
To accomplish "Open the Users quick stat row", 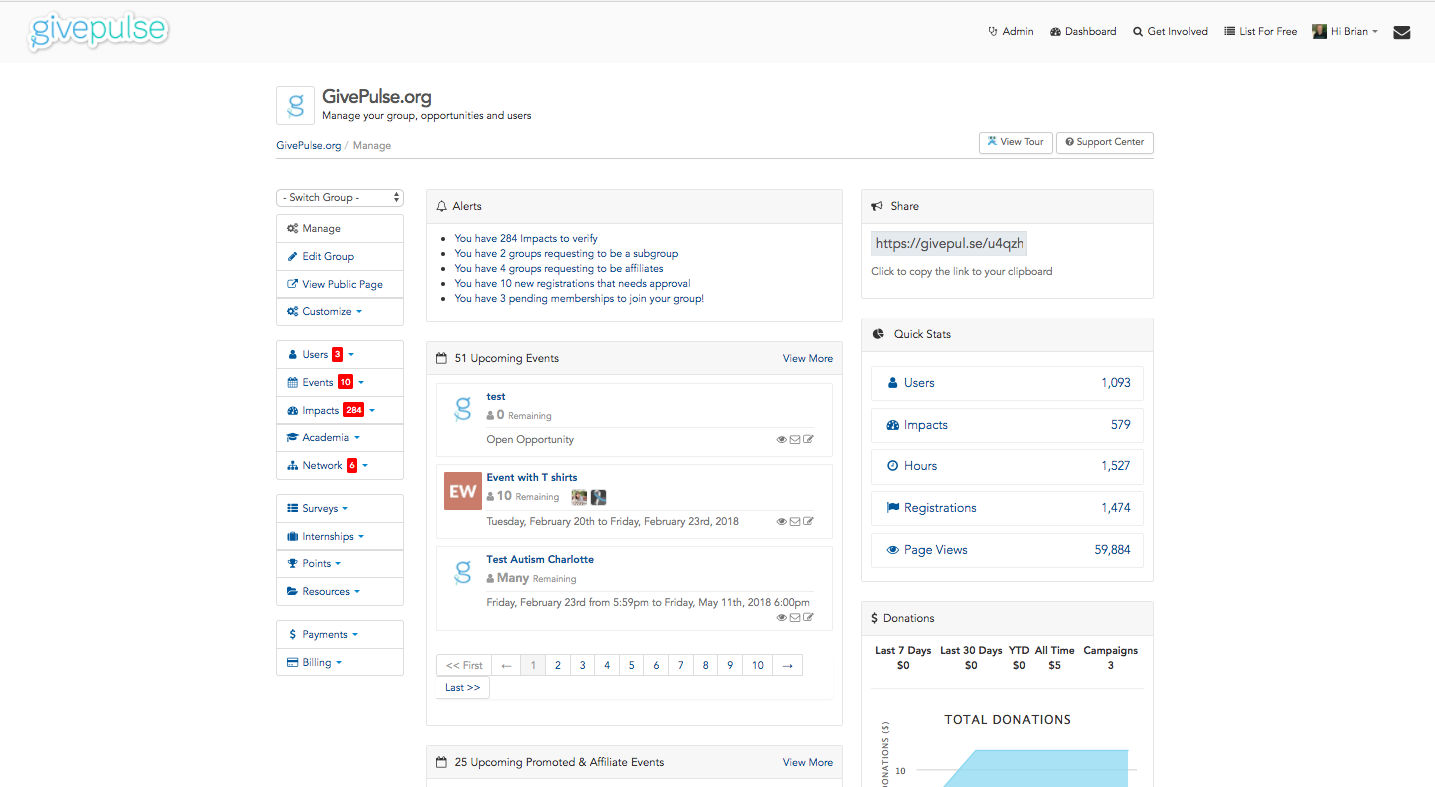I will tap(1007, 383).
